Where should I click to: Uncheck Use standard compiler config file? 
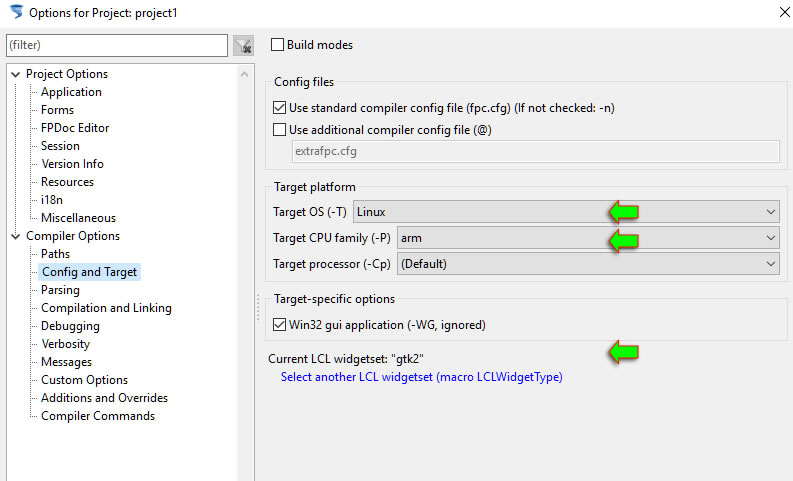point(279,108)
